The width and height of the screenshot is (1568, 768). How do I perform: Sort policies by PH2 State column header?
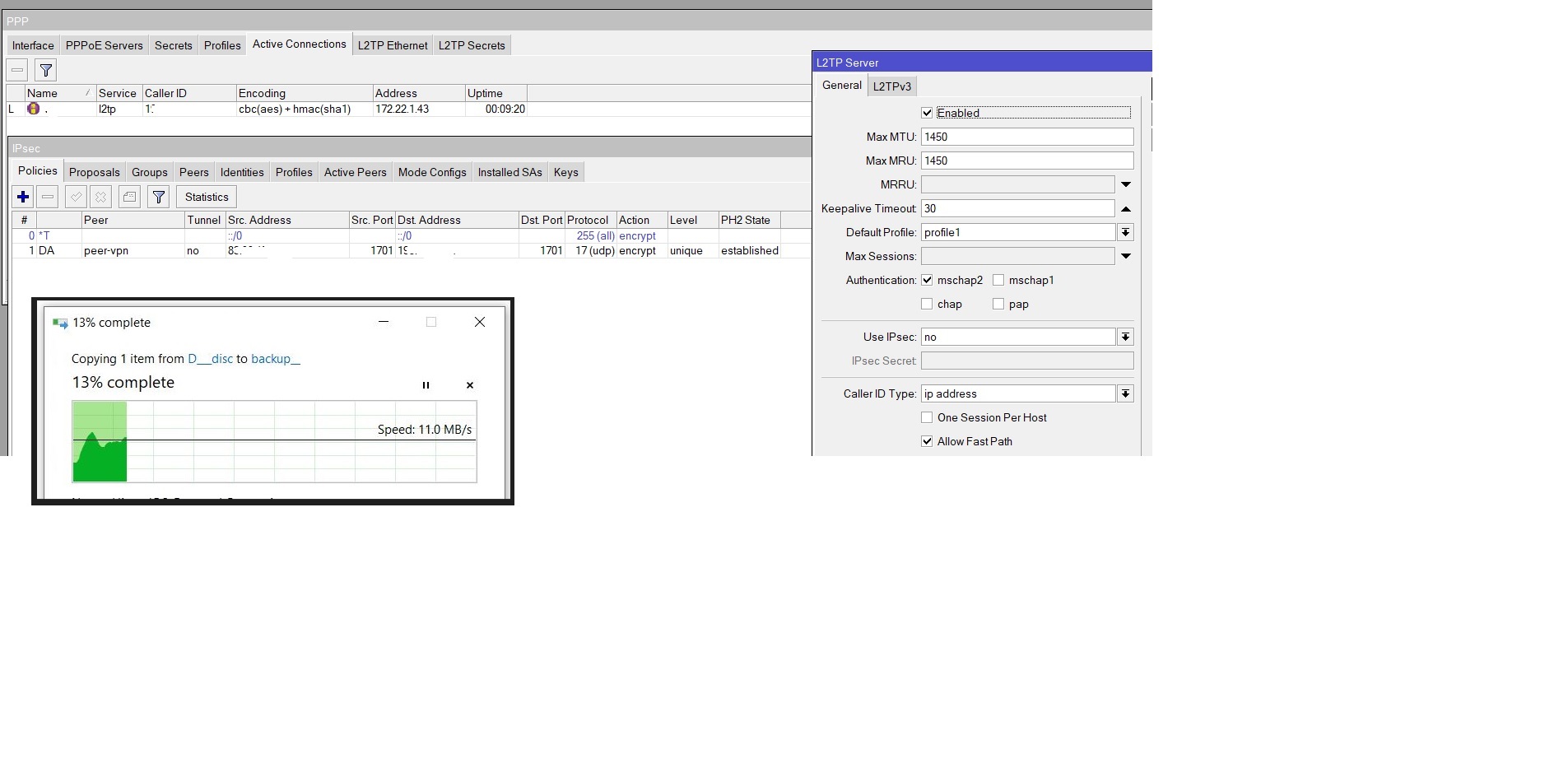[750, 220]
